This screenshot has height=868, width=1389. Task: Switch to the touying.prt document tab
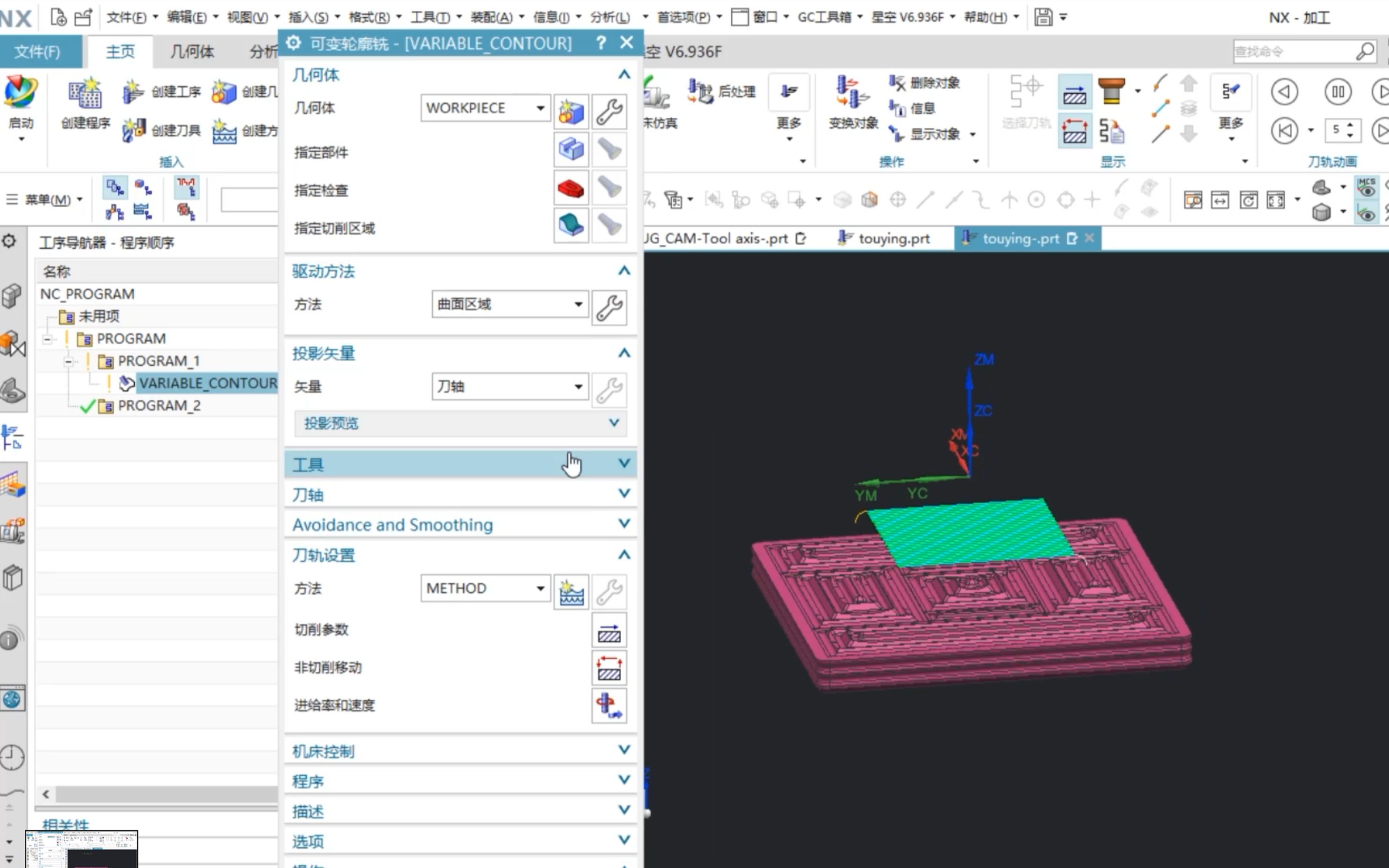click(x=893, y=238)
